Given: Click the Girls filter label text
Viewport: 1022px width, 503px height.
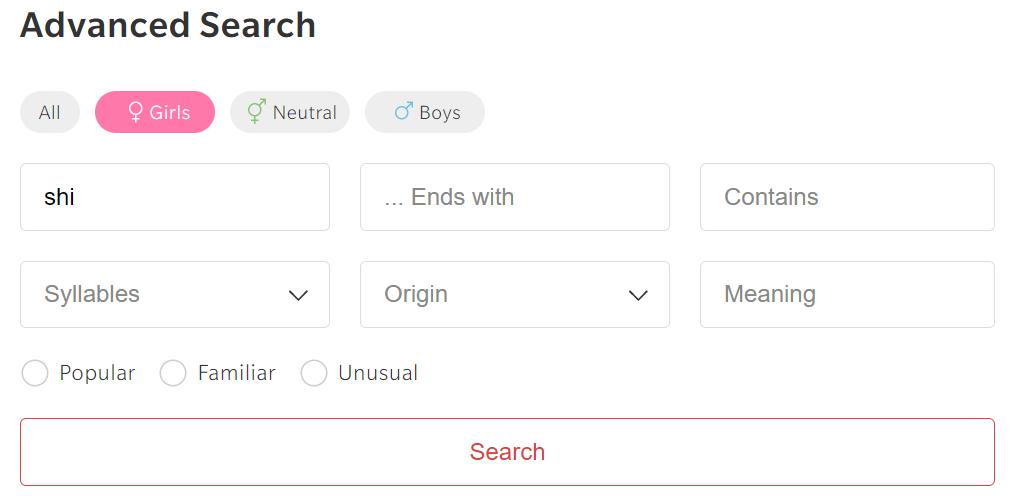Looking at the screenshot, I should (x=170, y=113).
